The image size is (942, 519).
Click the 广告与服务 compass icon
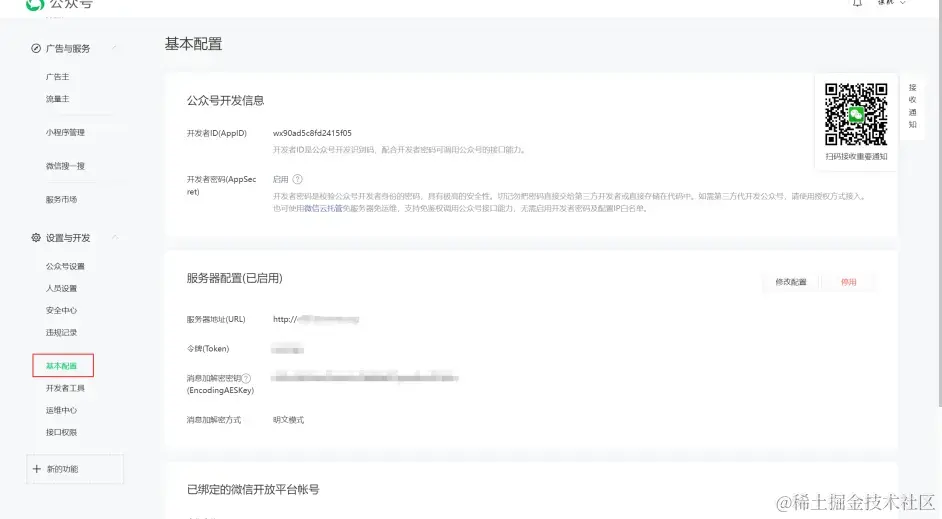coord(36,49)
